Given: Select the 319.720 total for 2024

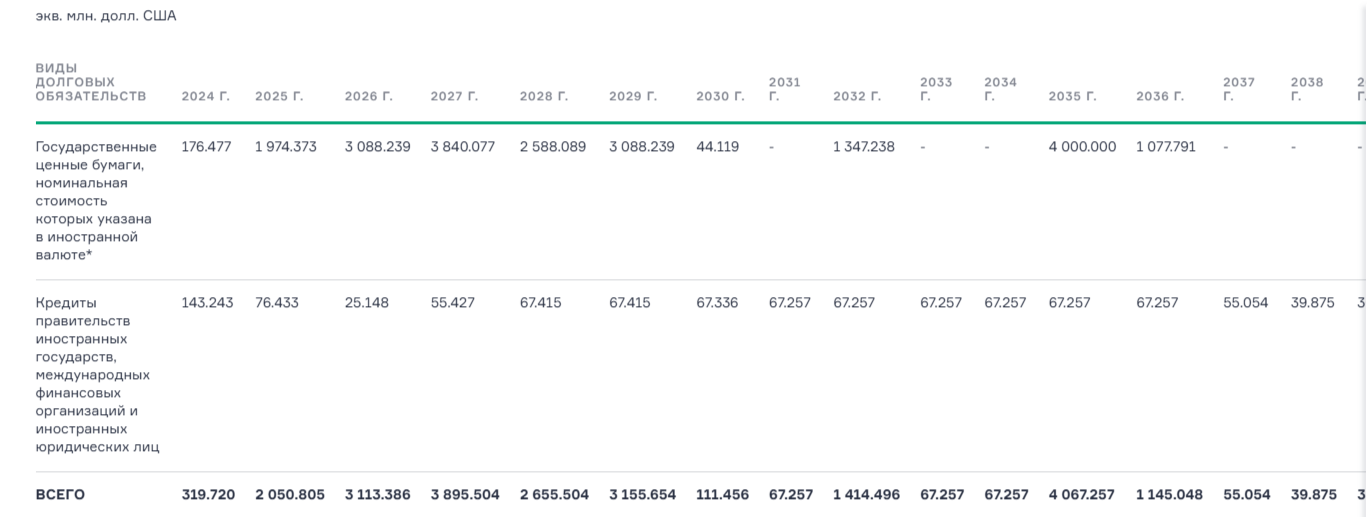Looking at the screenshot, I should point(208,495).
